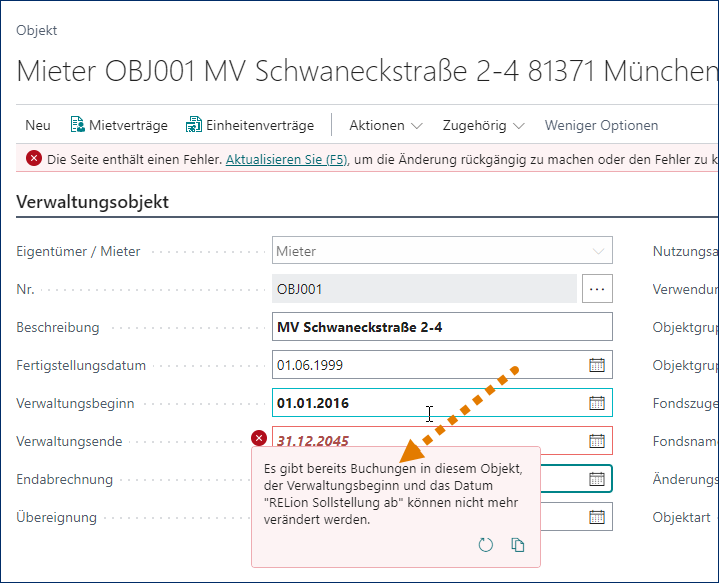
Task: Click the refresh icon in error tooltip
Action: click(486, 545)
